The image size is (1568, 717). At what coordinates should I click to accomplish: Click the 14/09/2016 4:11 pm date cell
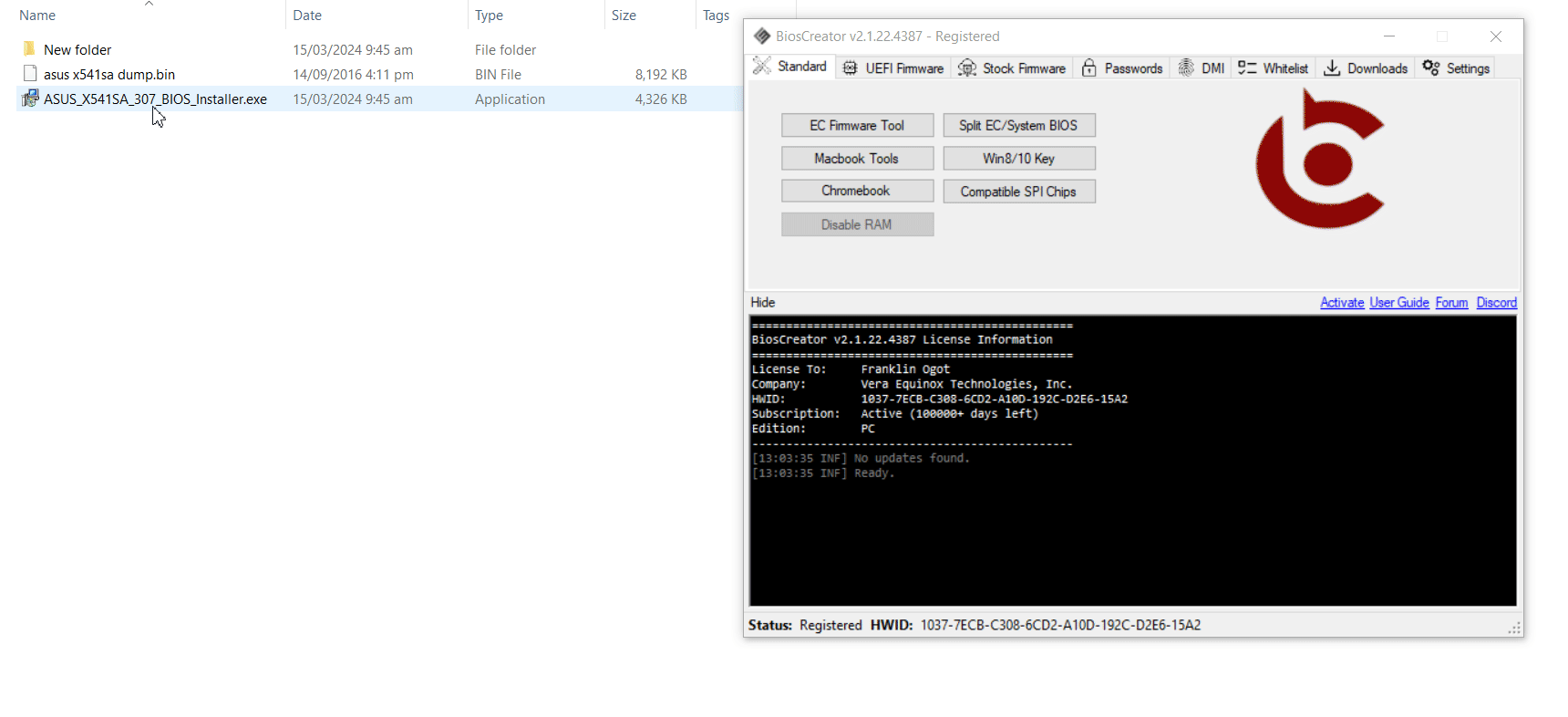[353, 74]
